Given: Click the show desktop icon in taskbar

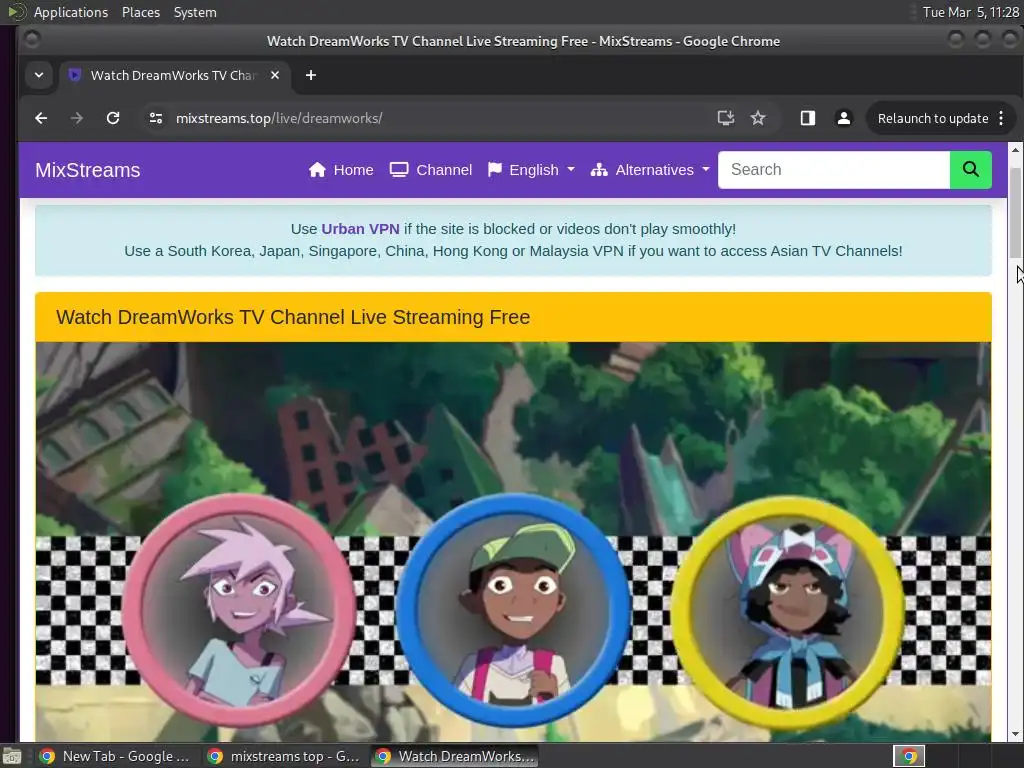Looking at the screenshot, I should point(12,756).
